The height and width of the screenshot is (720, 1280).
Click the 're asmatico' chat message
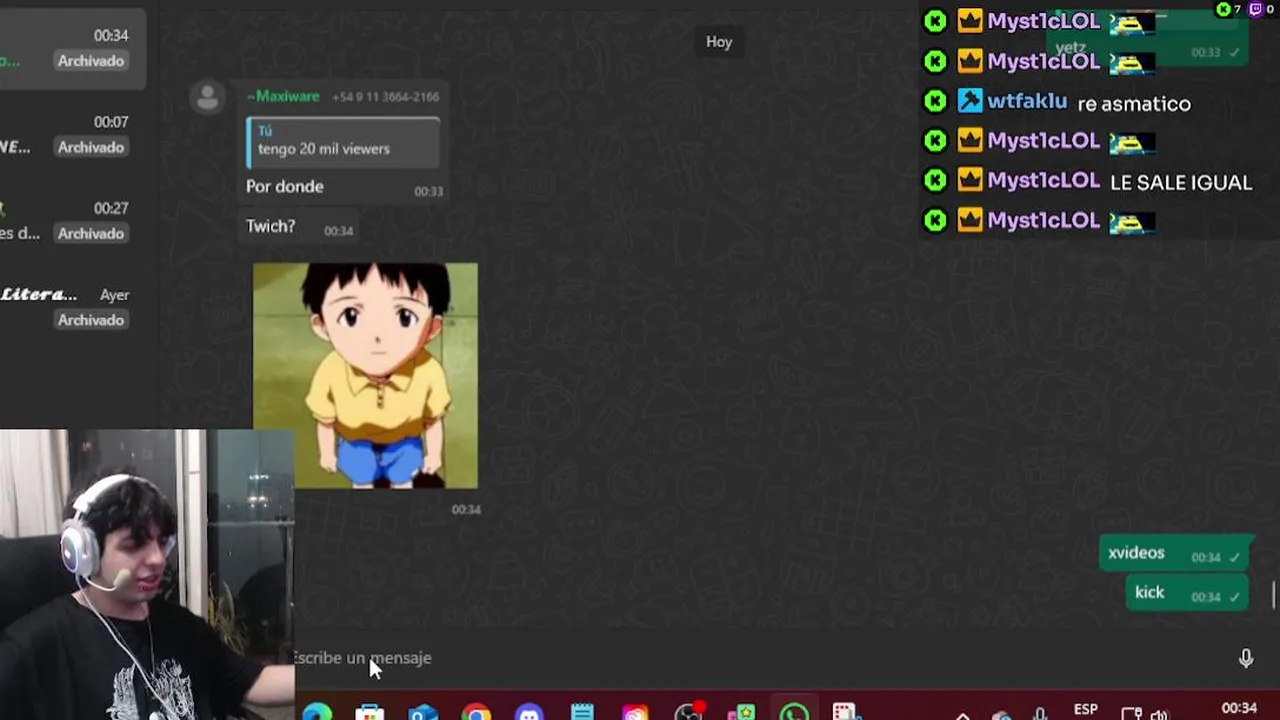(x=1134, y=103)
